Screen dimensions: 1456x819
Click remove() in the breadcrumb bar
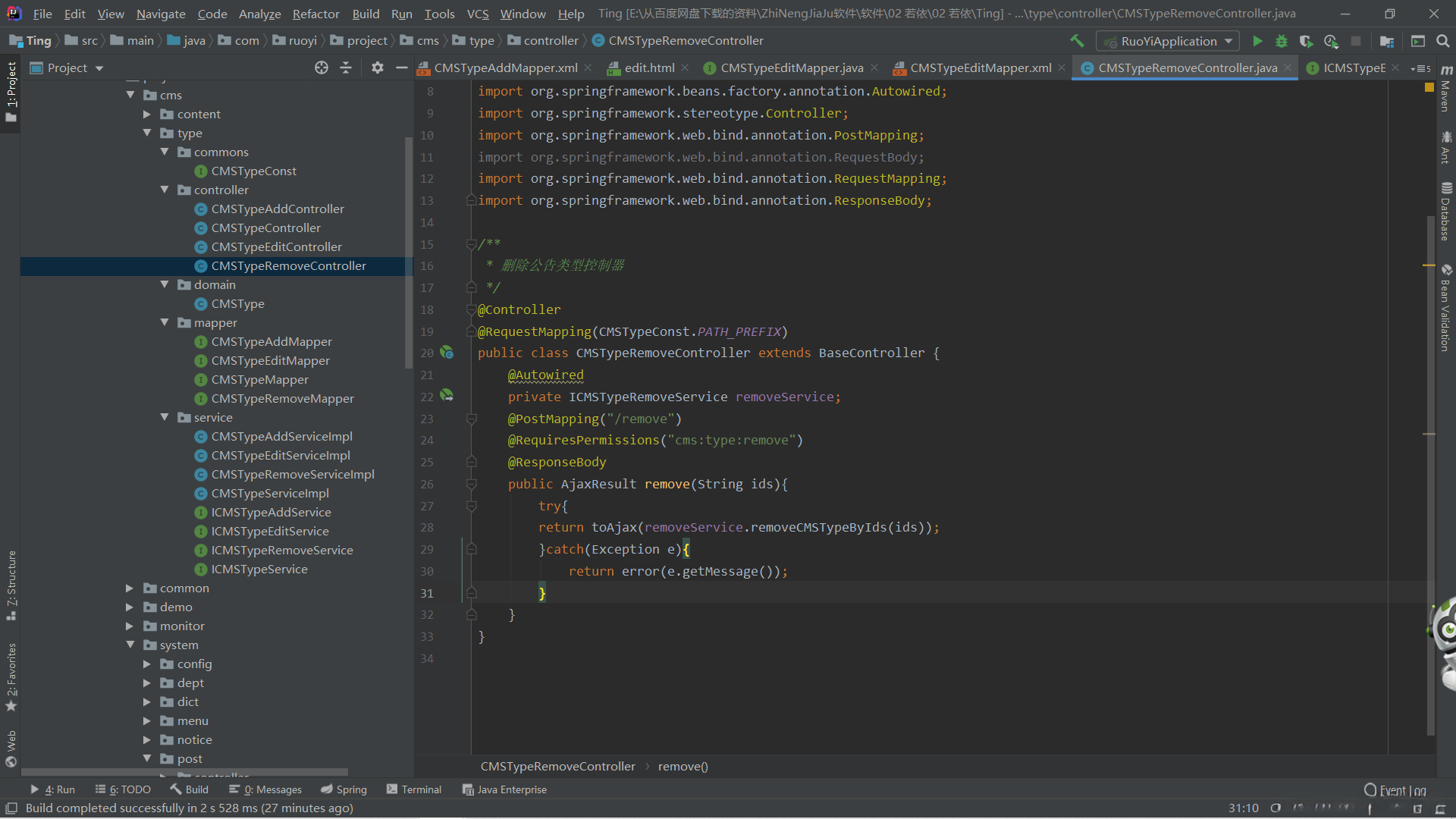click(682, 766)
